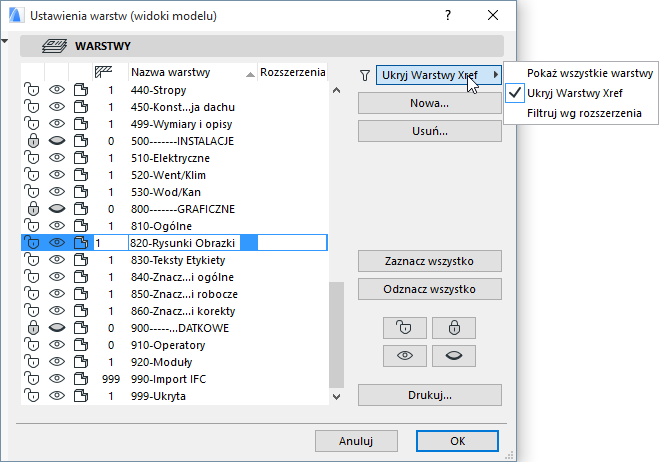Click the layer list vertical scrollbar

pos(336,330)
